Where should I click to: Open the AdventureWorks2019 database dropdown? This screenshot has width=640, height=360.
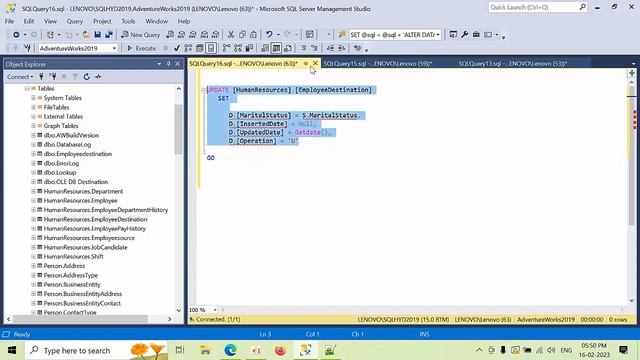click(114, 48)
